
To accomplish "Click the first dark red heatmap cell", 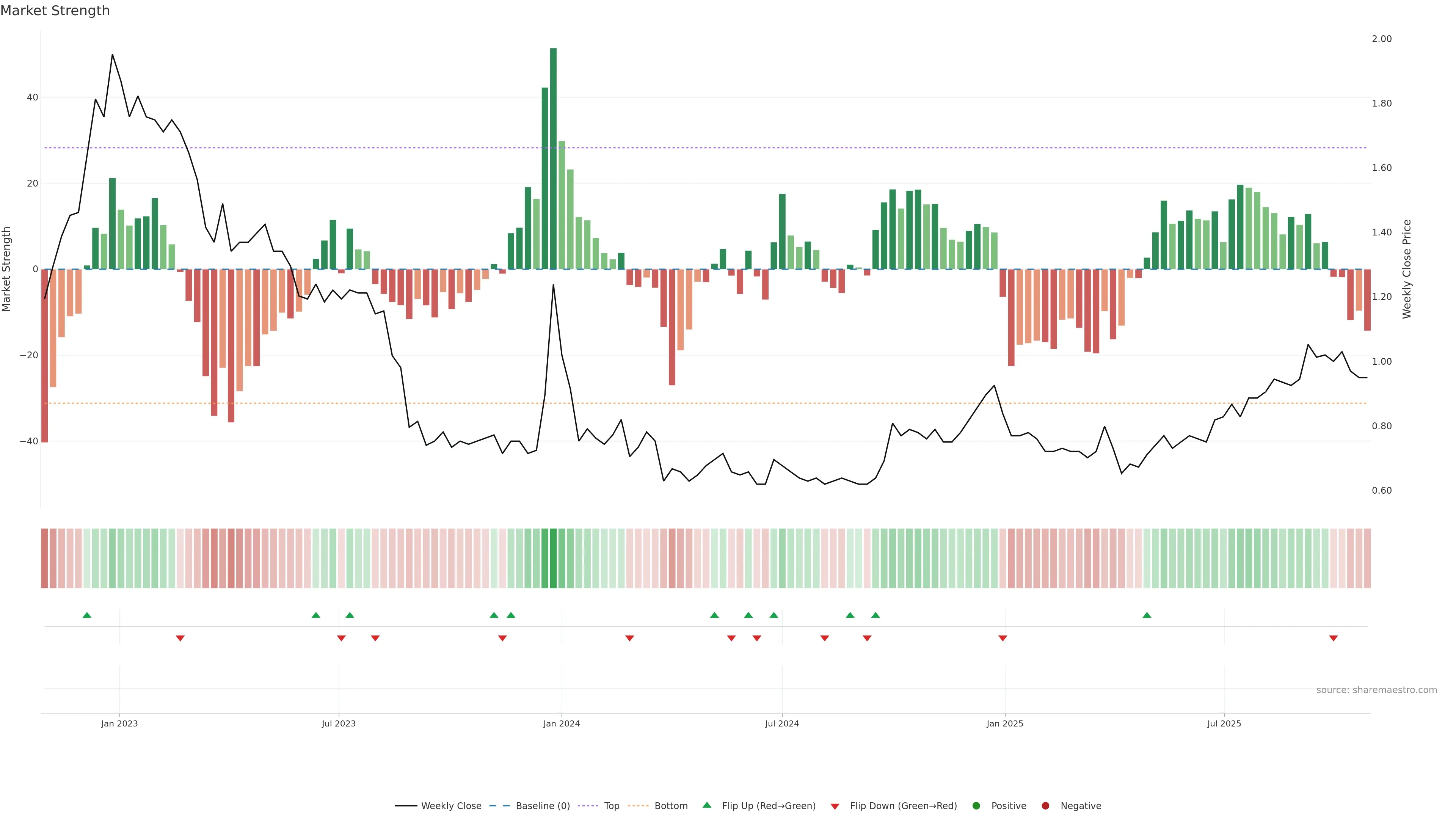I will tap(45, 559).
